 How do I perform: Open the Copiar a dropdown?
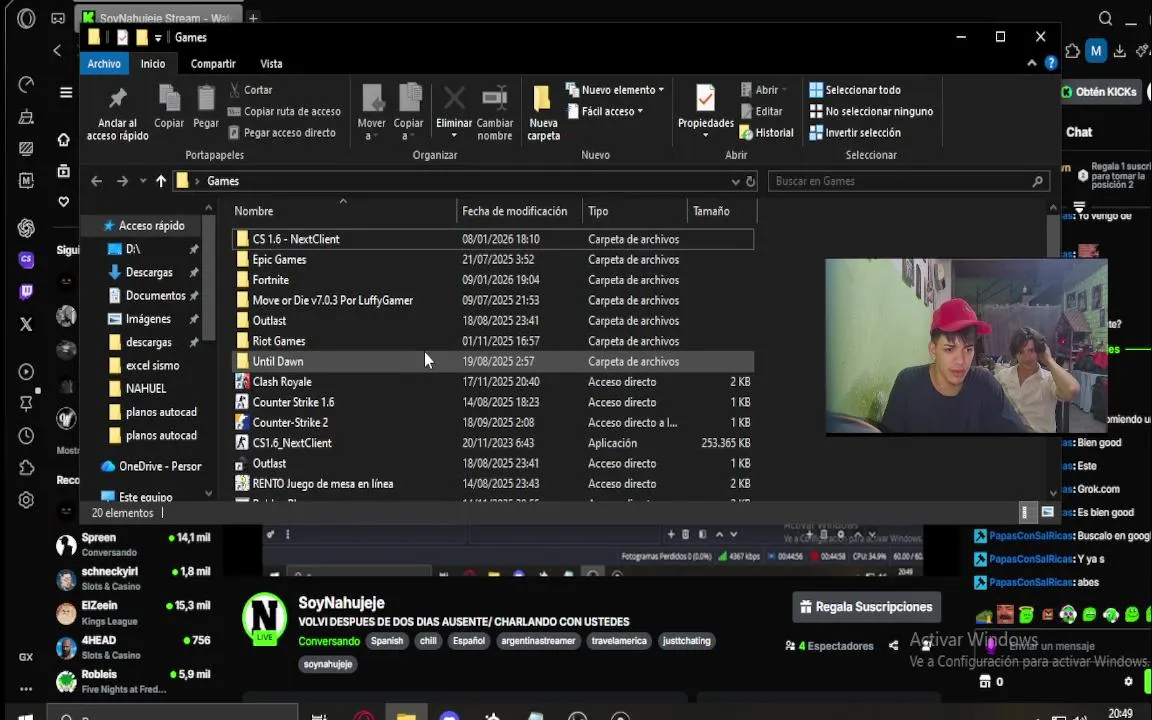[408, 112]
